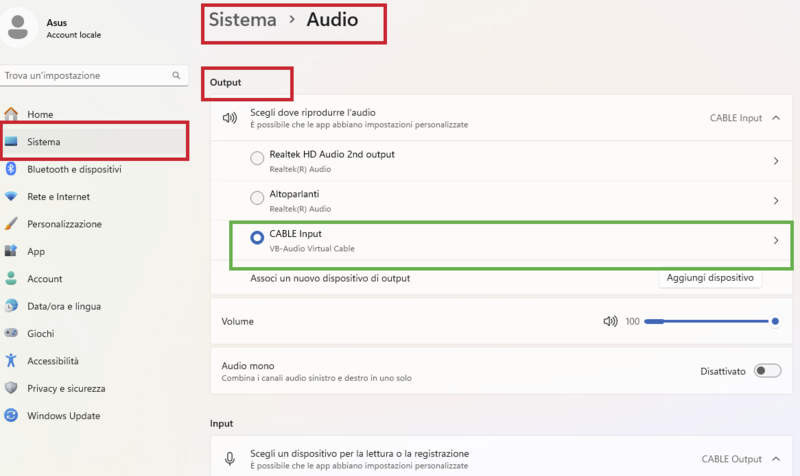Click the Privacy e sicurezza shield icon
This screenshot has width=800, height=476.
pos(11,388)
